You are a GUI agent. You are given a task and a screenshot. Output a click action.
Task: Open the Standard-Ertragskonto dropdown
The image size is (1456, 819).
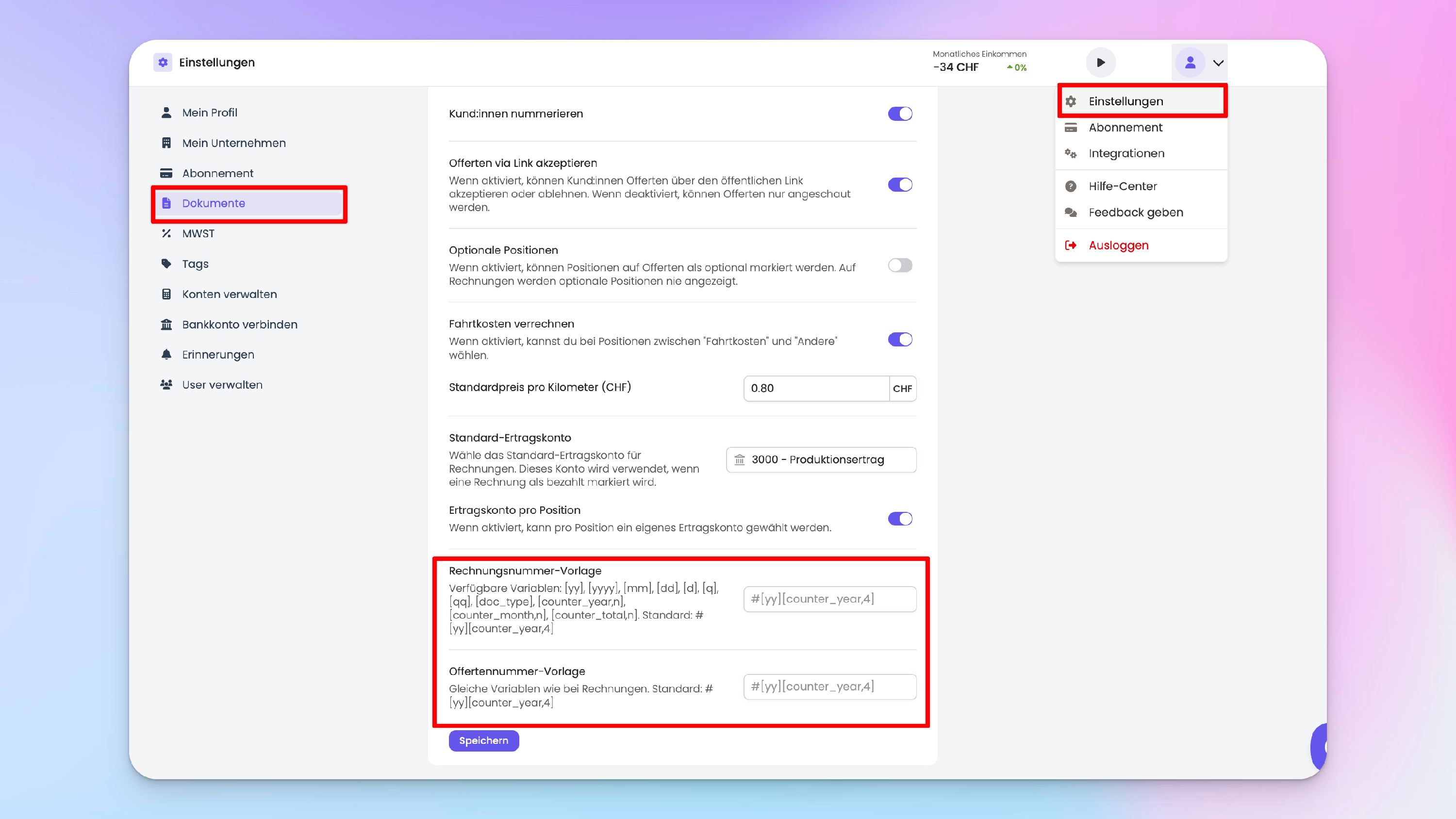click(821, 459)
